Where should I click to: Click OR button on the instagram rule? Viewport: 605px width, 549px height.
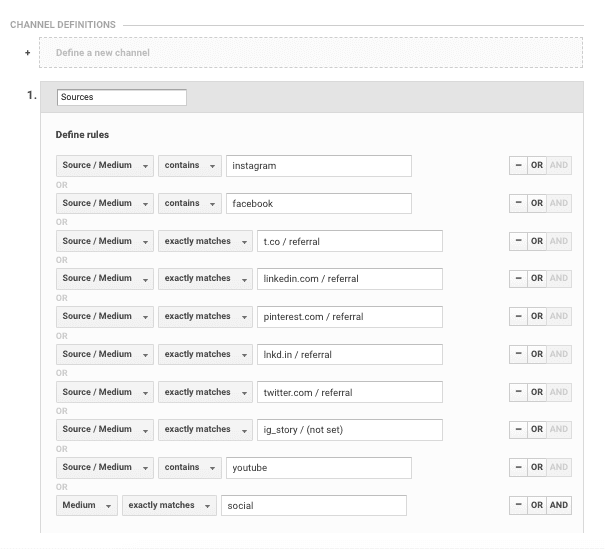click(x=537, y=166)
